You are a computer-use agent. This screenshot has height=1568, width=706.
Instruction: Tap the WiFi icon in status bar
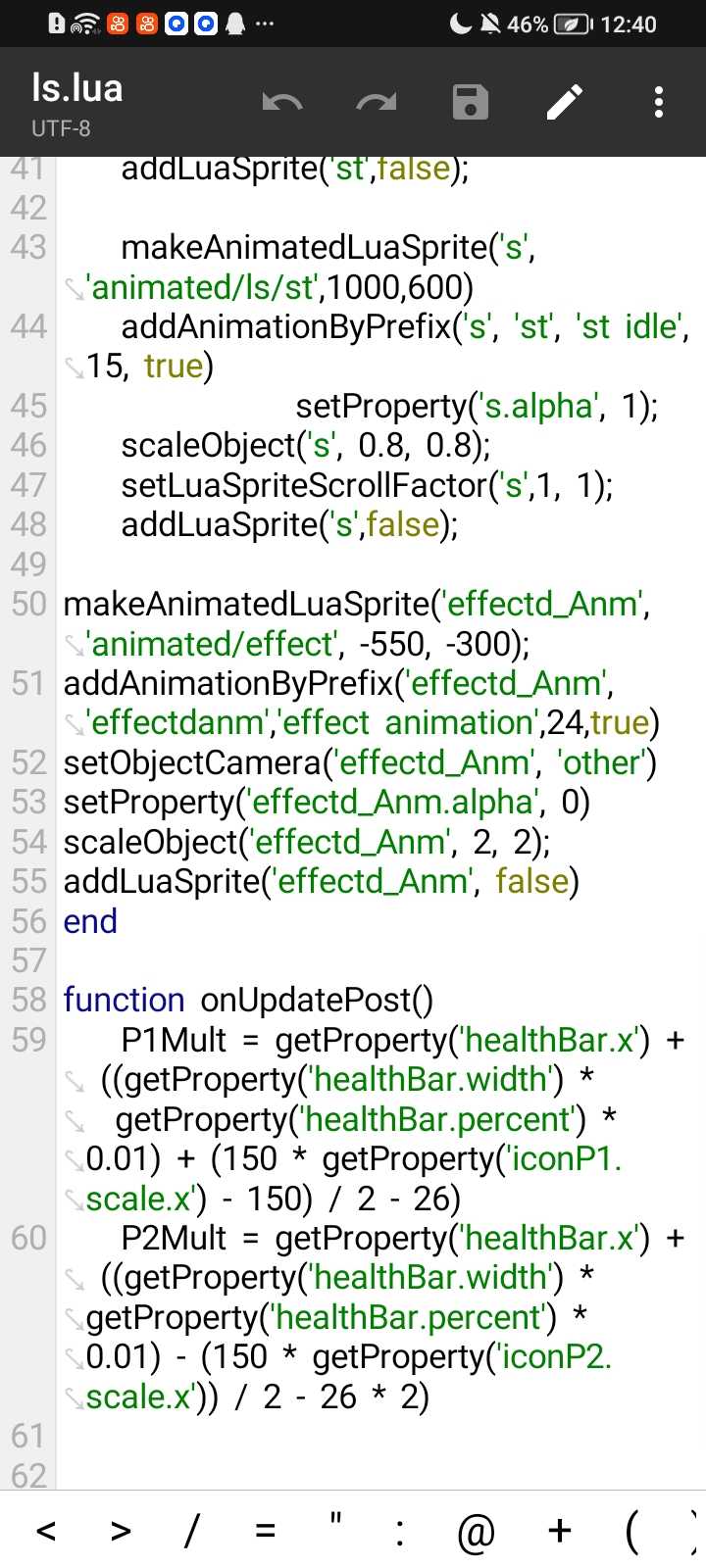(86, 24)
